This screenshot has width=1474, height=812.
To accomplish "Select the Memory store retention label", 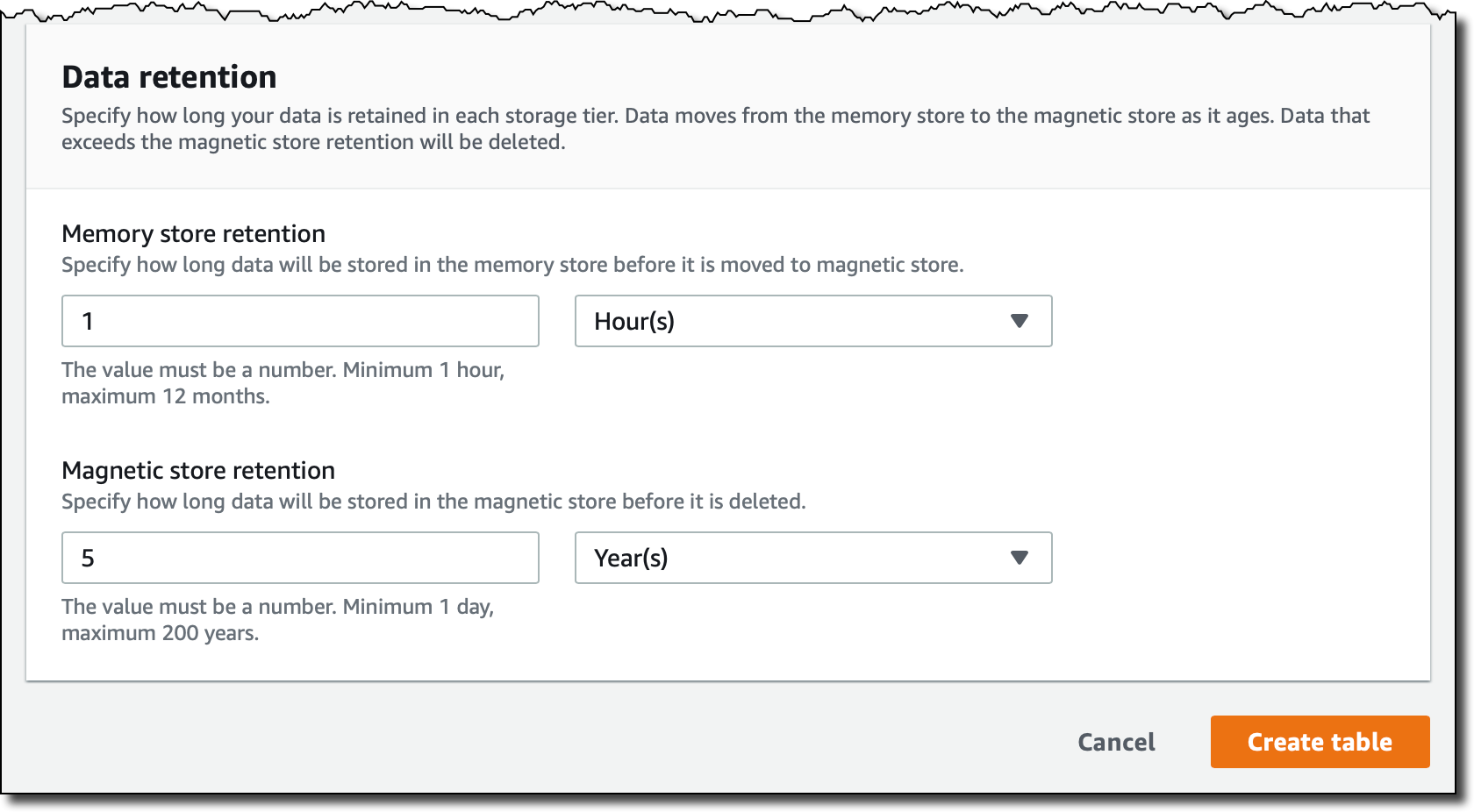I will tap(193, 233).
